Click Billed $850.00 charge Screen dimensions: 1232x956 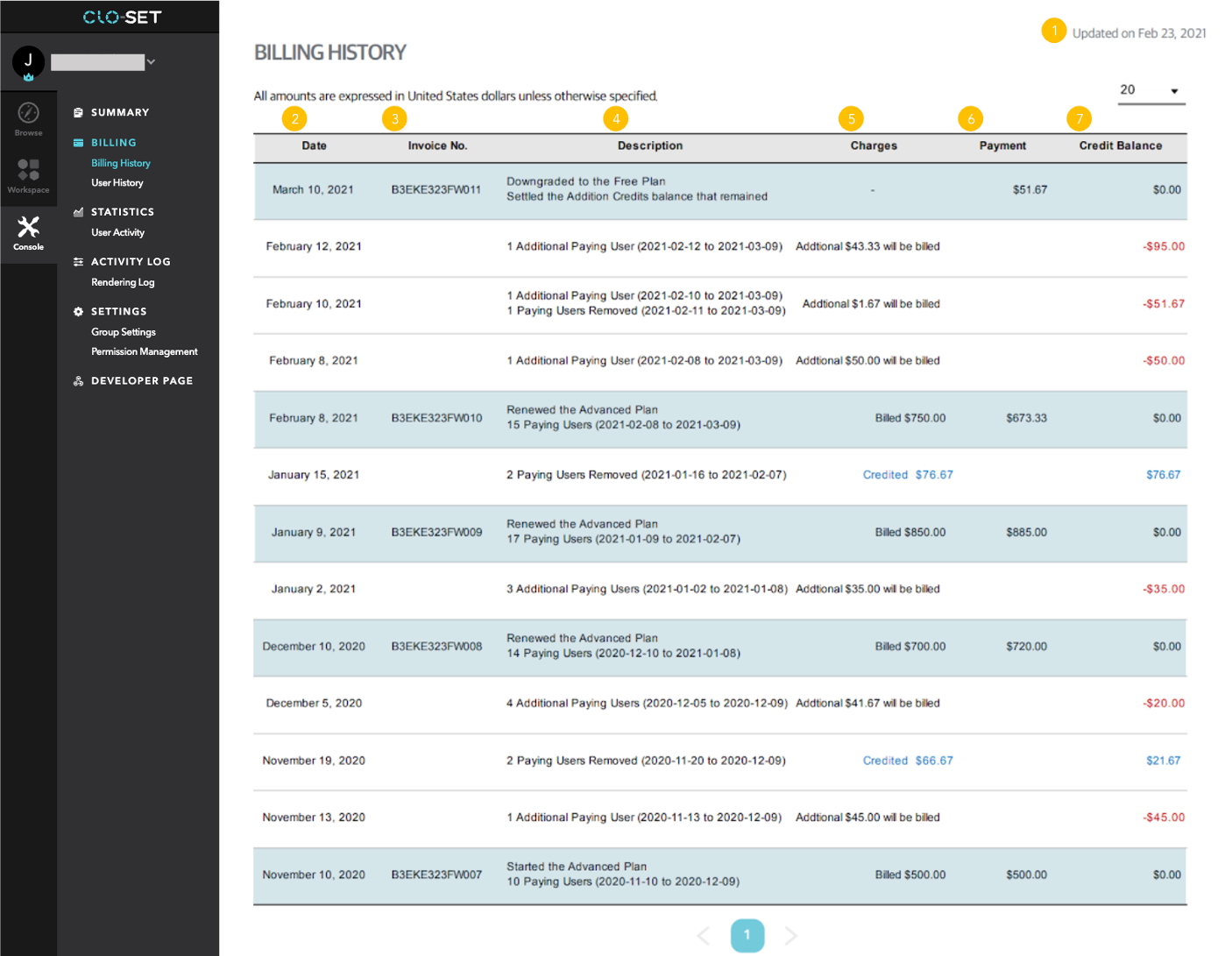(910, 533)
